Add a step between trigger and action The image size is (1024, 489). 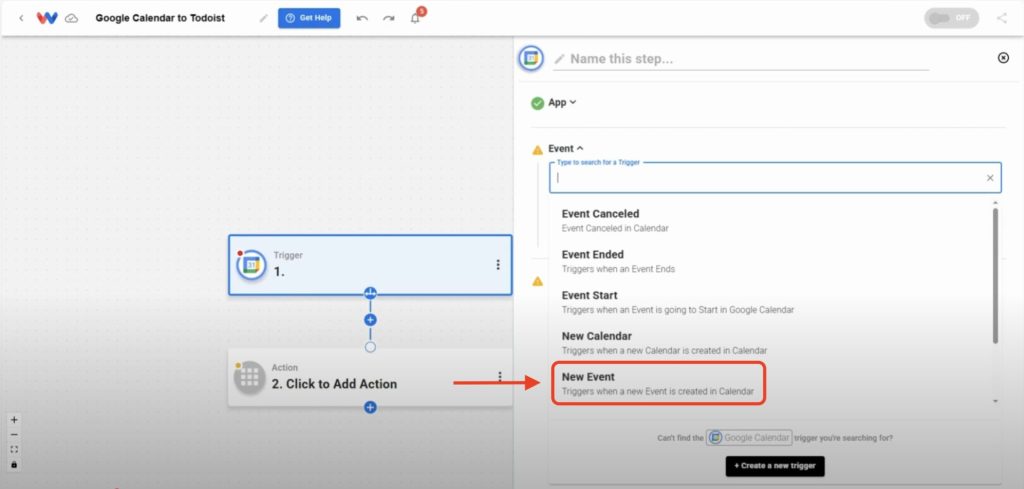pyautogui.click(x=370, y=320)
